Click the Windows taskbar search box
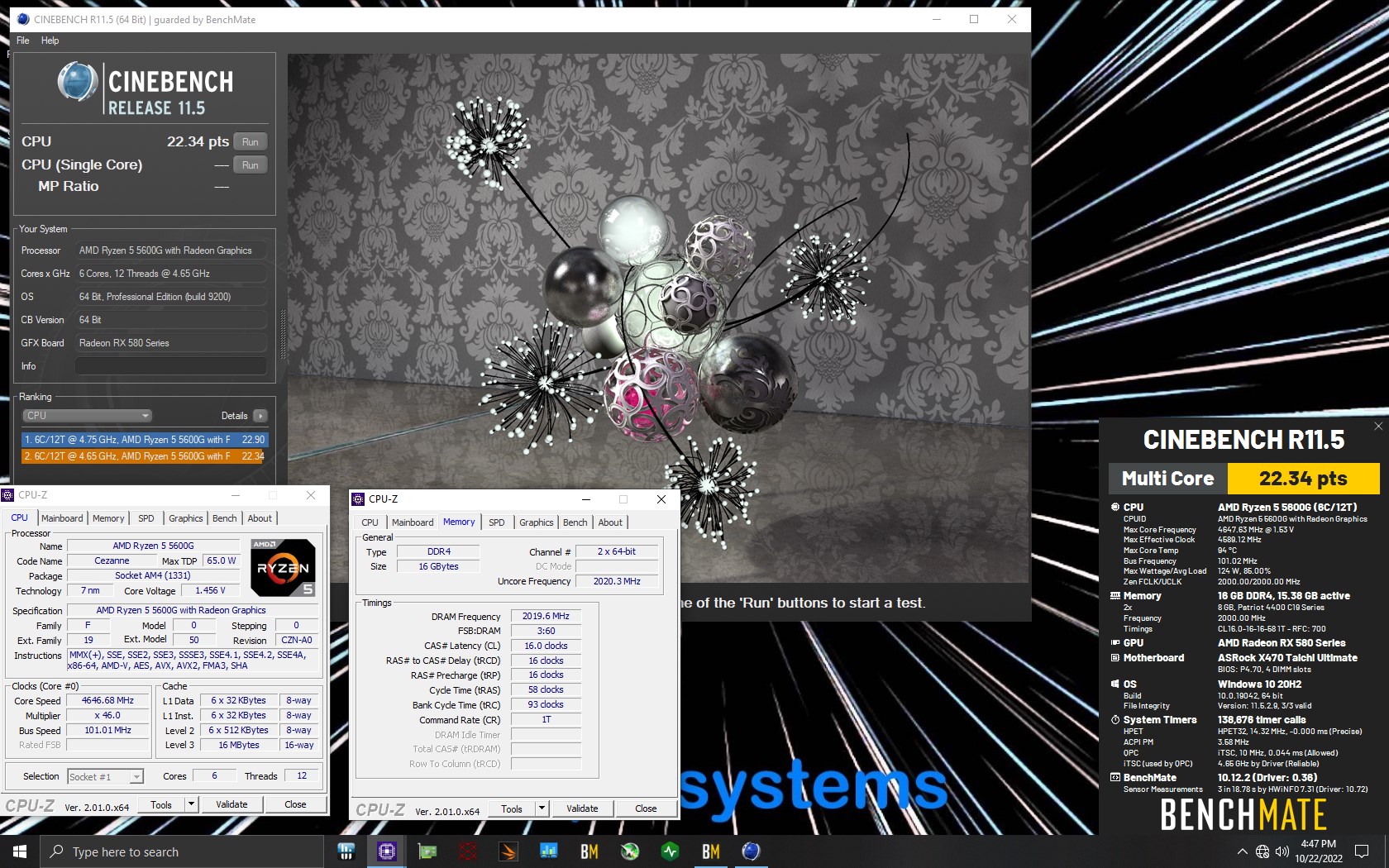Image resolution: width=1389 pixels, height=868 pixels. pyautogui.click(x=182, y=851)
